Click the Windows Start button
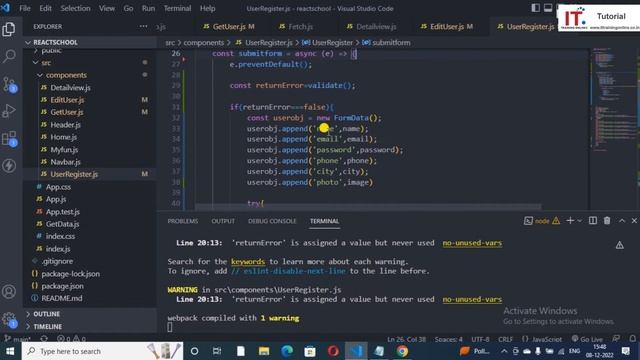Image resolution: width=640 pixels, height=360 pixels. click(10, 351)
